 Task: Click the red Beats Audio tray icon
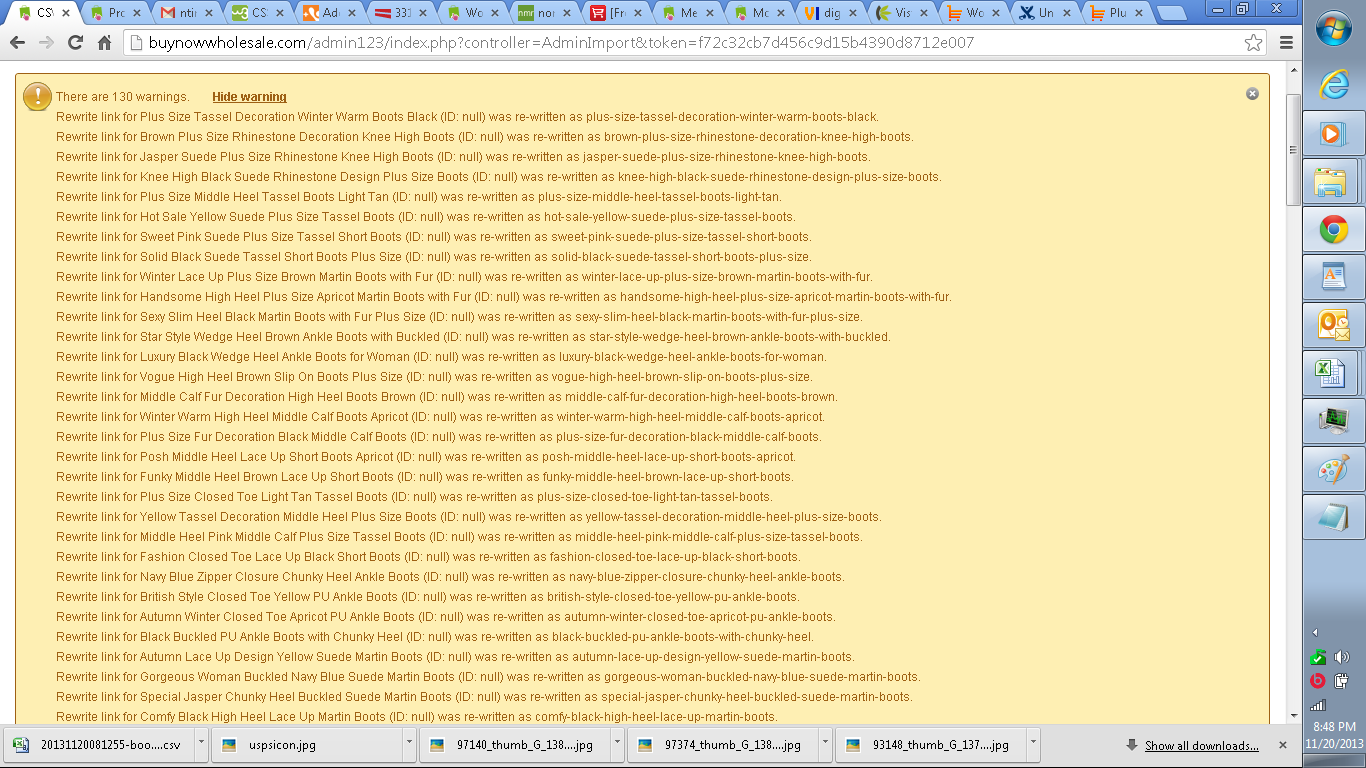pyautogui.click(x=1318, y=681)
